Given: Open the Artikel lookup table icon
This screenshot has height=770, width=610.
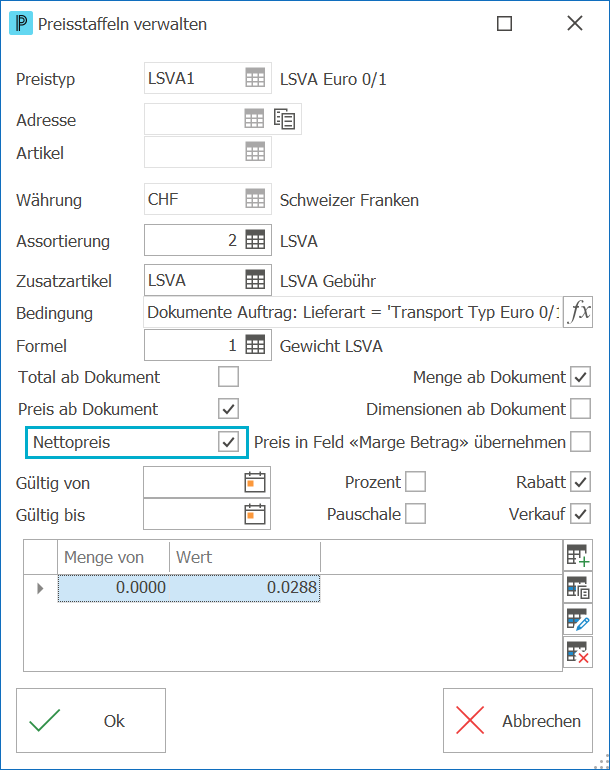Looking at the screenshot, I should click(x=255, y=152).
